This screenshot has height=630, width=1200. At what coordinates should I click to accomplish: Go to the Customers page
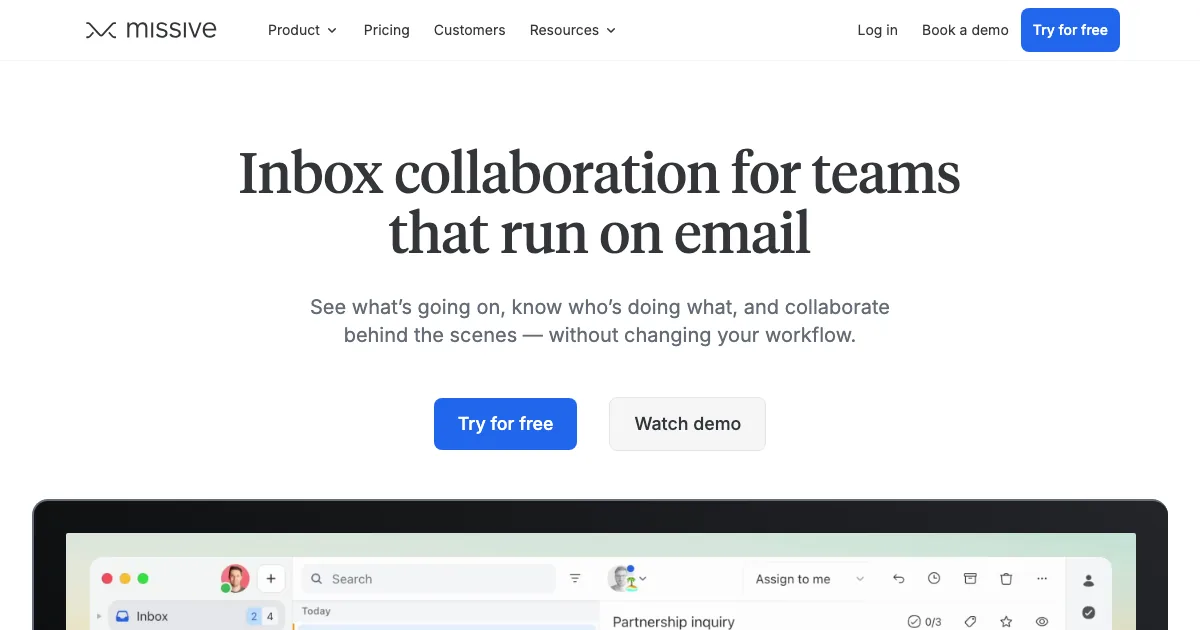[x=469, y=30]
